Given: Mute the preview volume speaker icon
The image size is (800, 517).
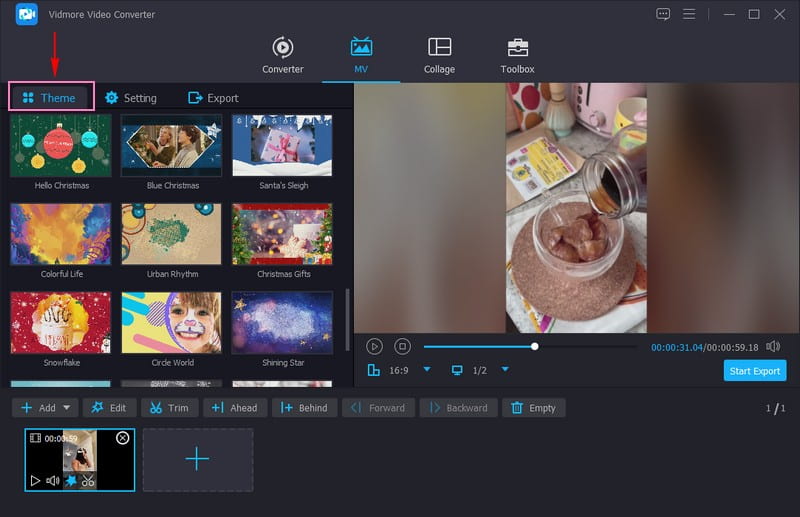Looking at the screenshot, I should [773, 346].
